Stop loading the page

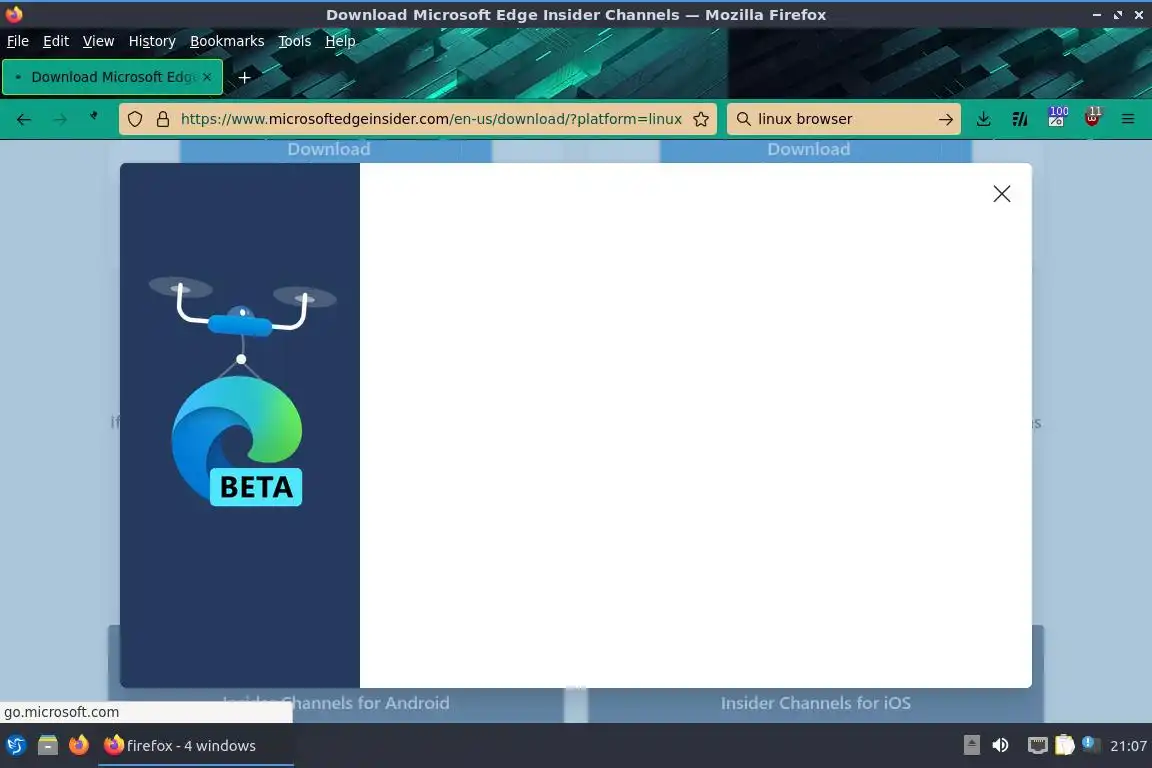pos(93,118)
